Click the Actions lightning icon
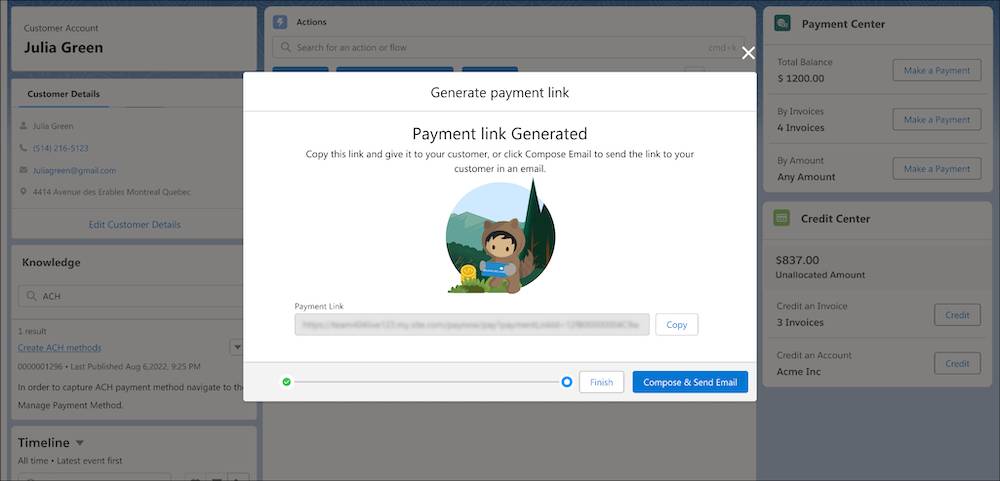Image resolution: width=1000 pixels, height=481 pixels. tap(280, 22)
